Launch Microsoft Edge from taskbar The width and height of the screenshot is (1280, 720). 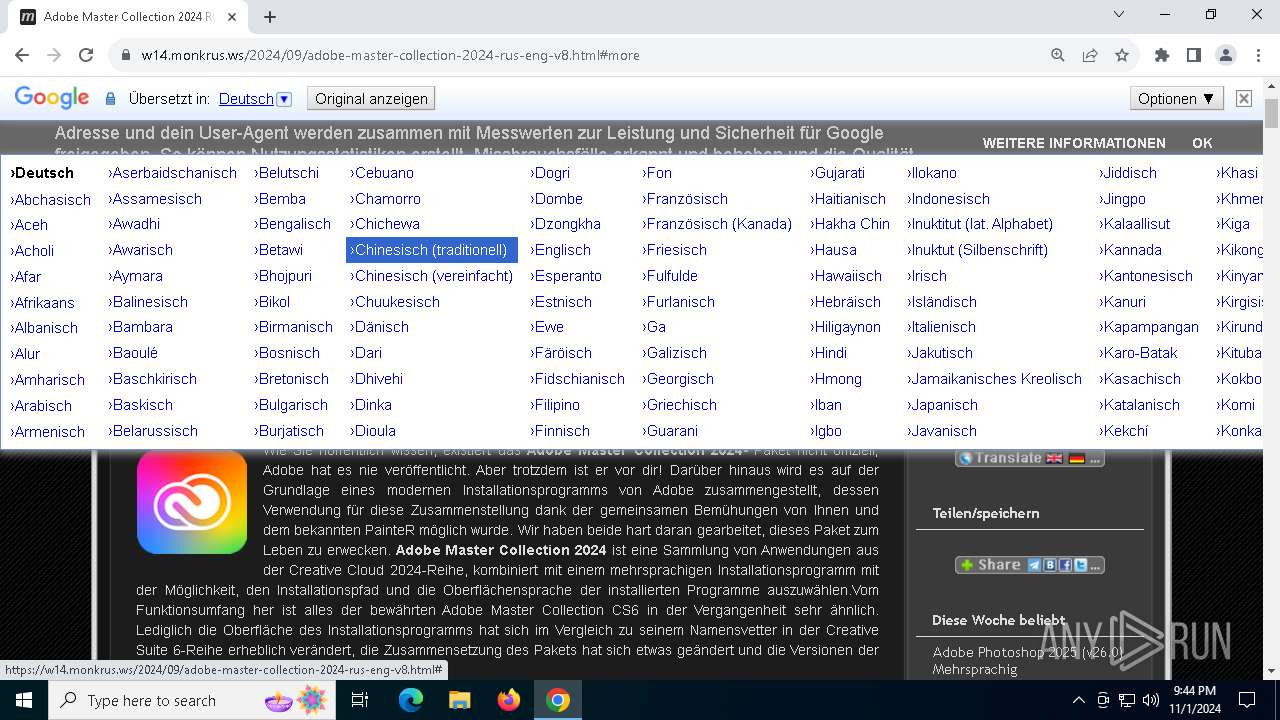(411, 700)
